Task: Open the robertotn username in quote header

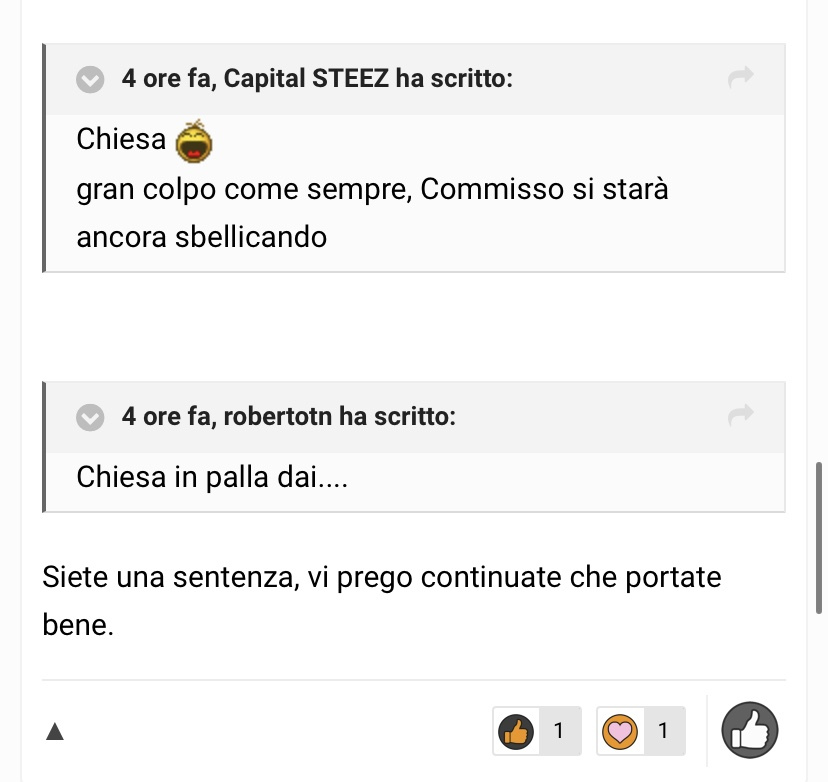Action: click(278, 416)
